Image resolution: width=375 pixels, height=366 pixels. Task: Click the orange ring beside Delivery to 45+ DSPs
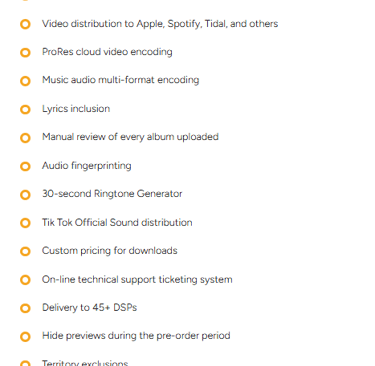[25, 308]
